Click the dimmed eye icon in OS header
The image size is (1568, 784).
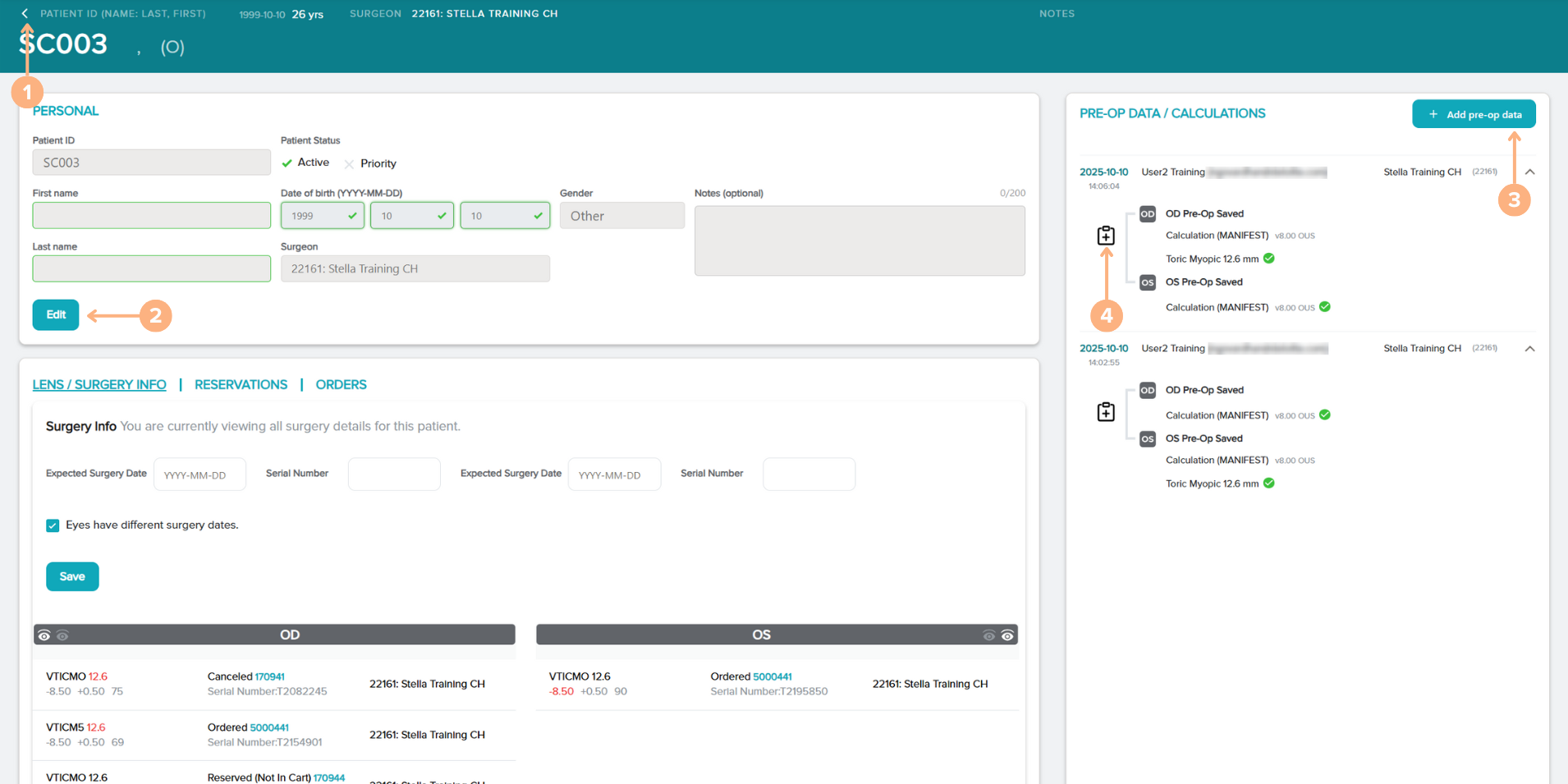(x=988, y=635)
